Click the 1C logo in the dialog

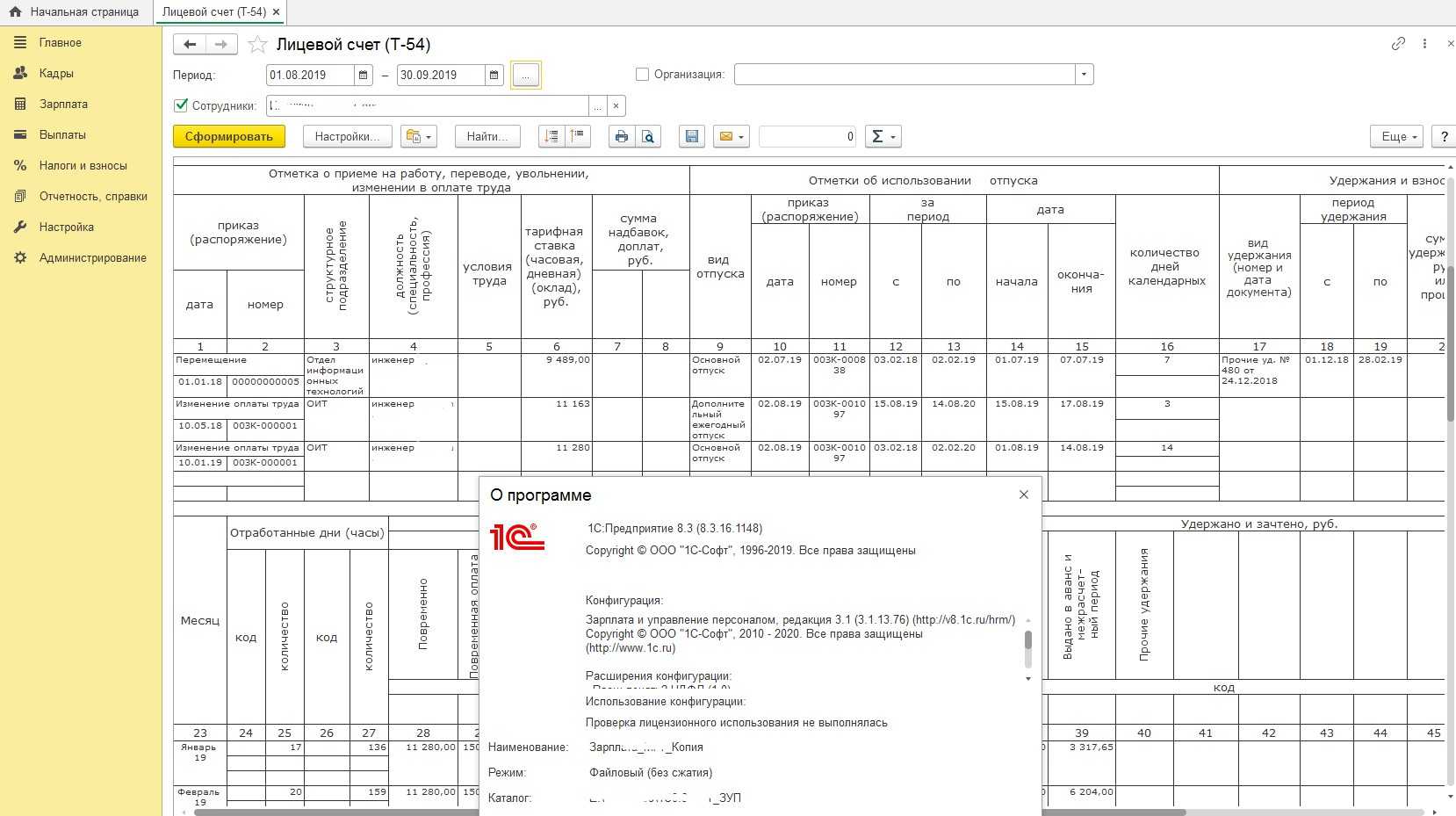[x=517, y=537]
